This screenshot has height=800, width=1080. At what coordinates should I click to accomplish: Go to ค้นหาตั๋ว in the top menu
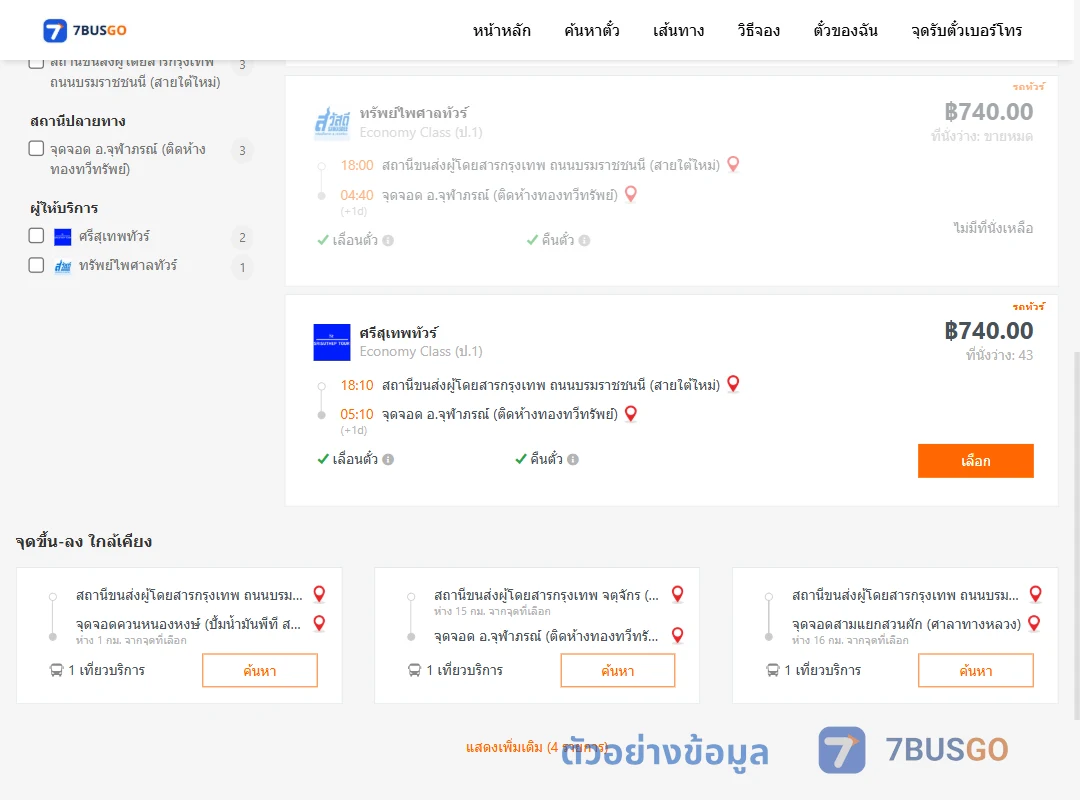coord(592,30)
